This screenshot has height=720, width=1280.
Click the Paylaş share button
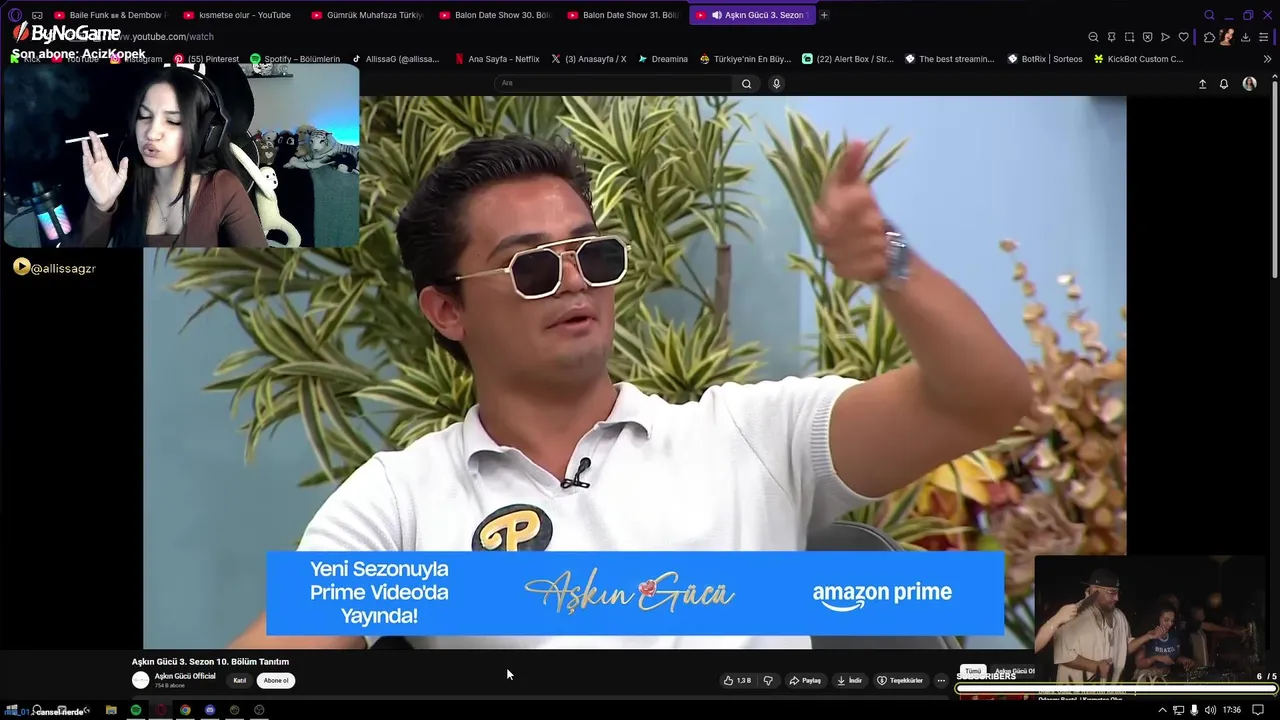click(805, 680)
